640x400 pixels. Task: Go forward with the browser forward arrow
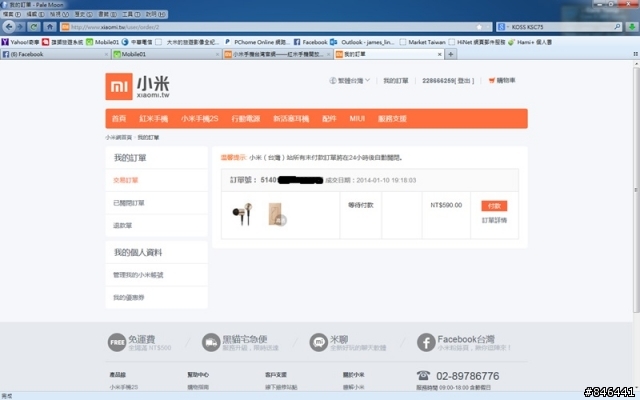pos(20,27)
